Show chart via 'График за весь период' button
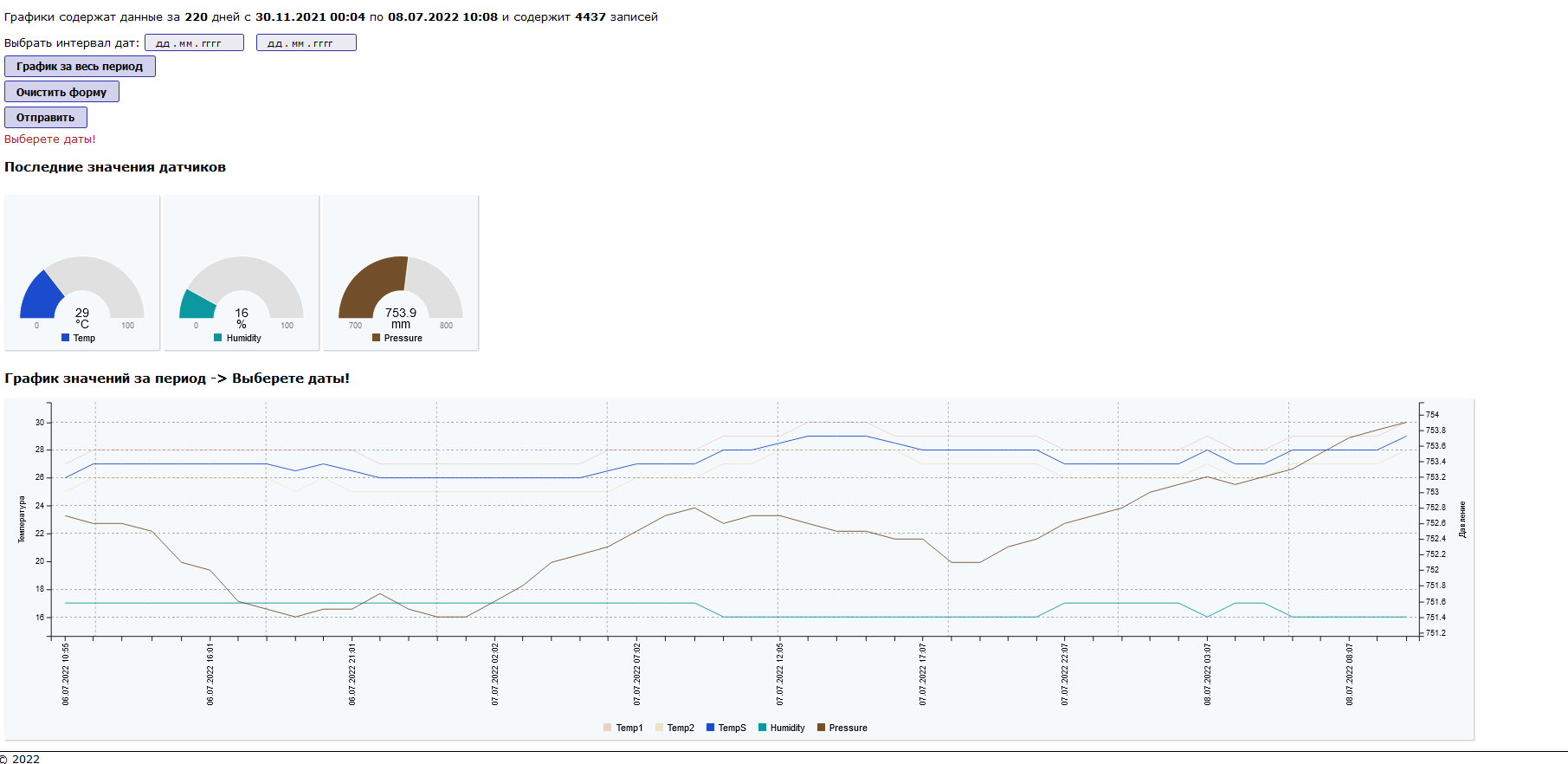Image resolution: width=1568 pixels, height=764 pixels. tap(80, 67)
